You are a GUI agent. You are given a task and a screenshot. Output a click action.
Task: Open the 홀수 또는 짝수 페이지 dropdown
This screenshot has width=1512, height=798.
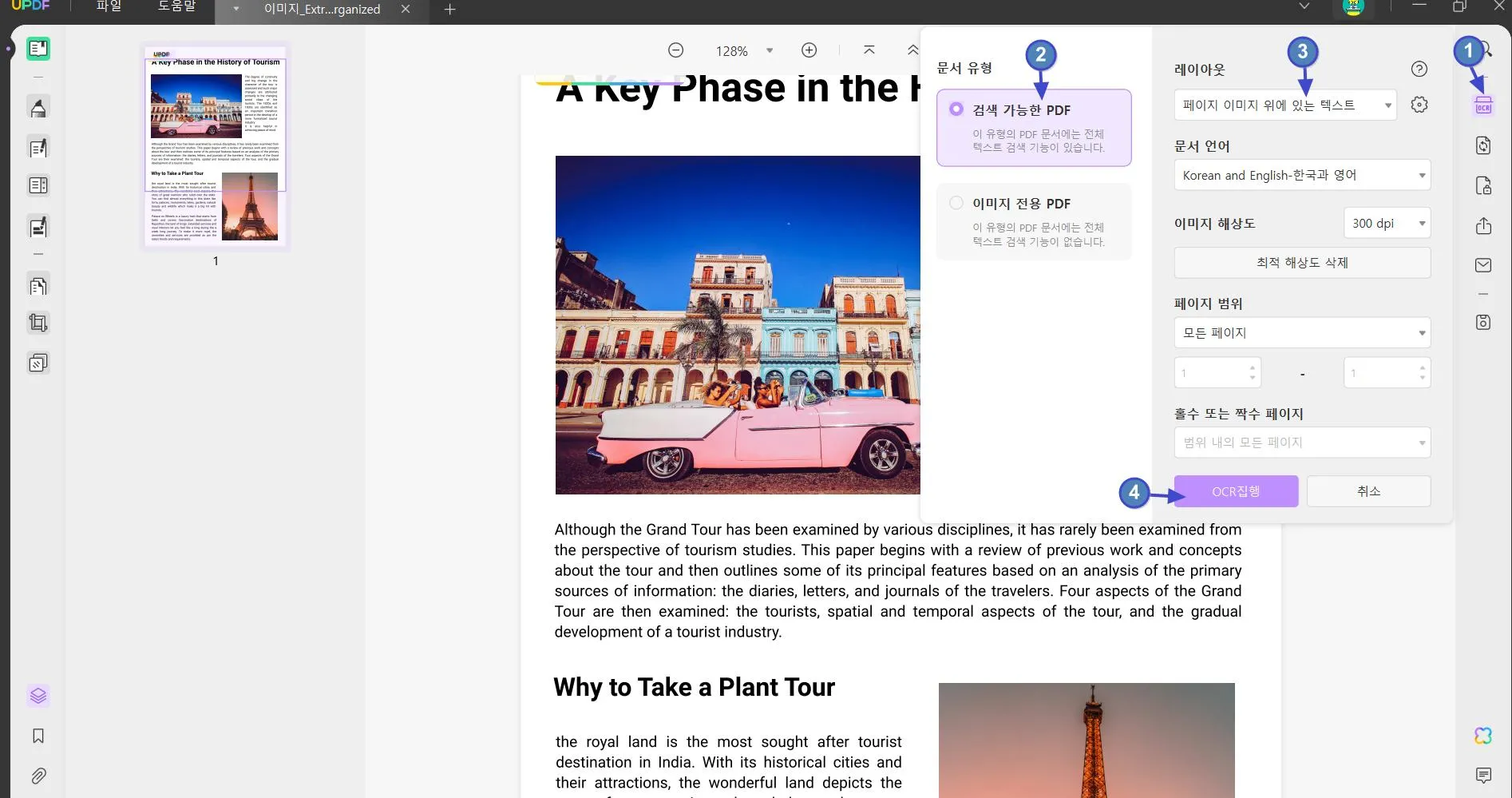tap(1302, 442)
